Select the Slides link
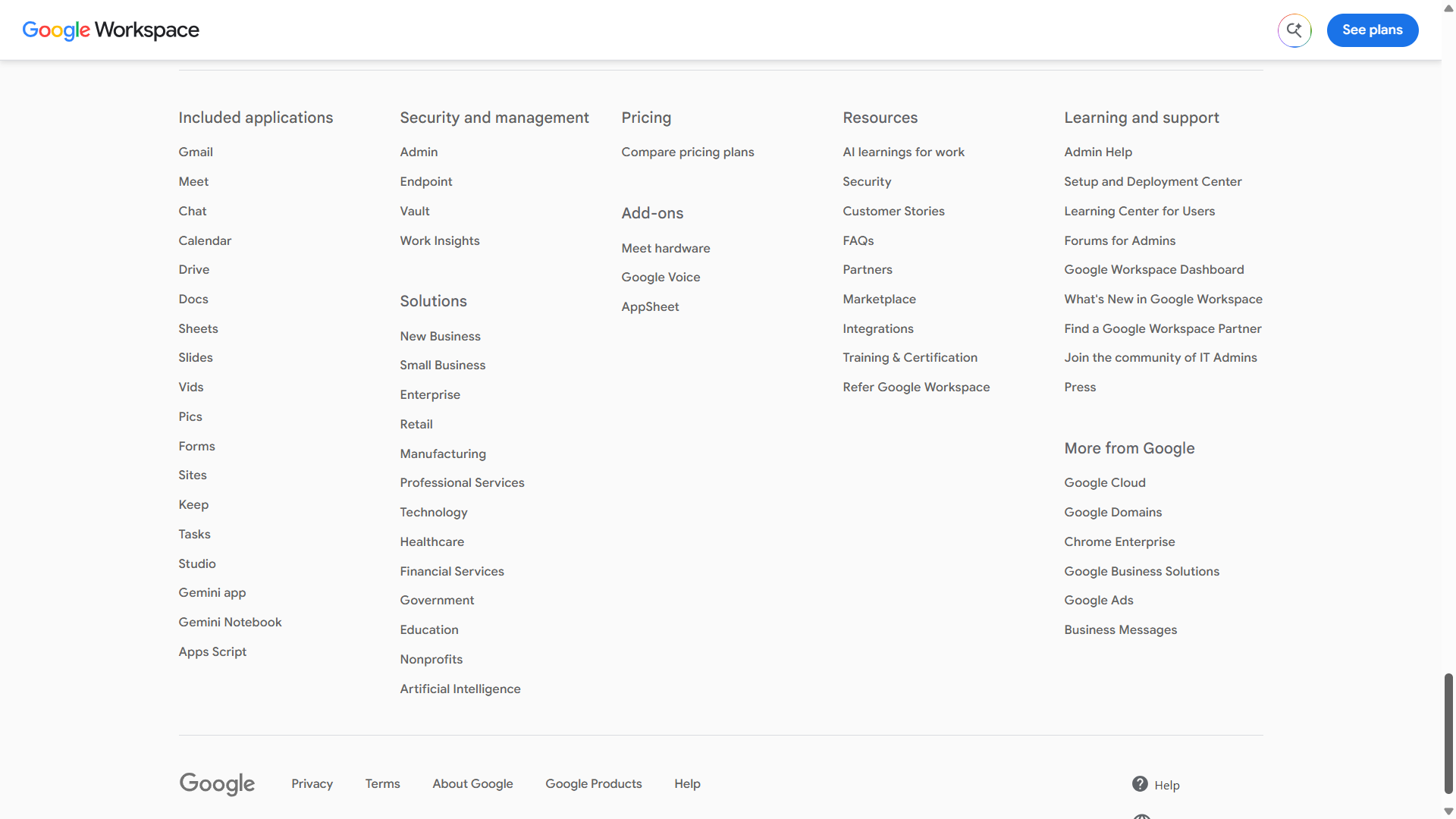This screenshot has width=1456, height=819. tap(196, 358)
